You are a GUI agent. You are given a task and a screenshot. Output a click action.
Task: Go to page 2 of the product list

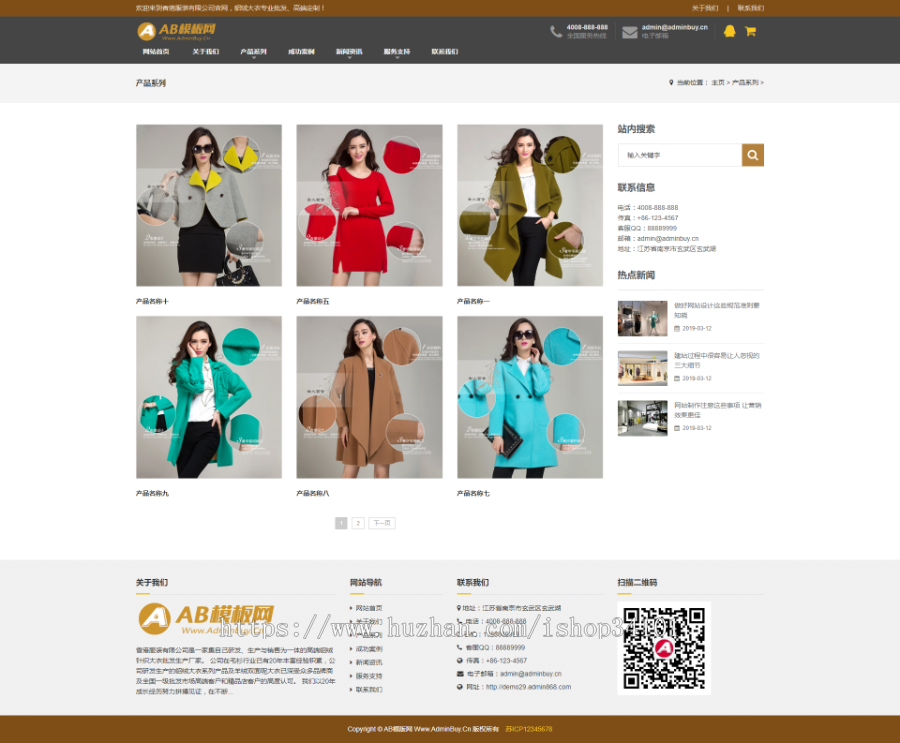pyautogui.click(x=357, y=522)
